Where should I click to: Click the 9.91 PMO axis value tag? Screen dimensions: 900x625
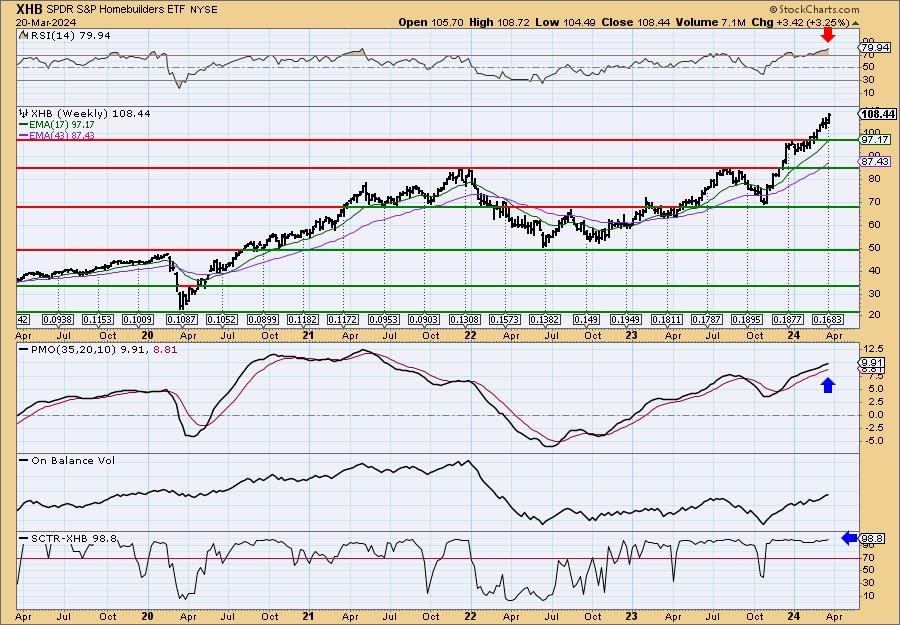point(873,363)
